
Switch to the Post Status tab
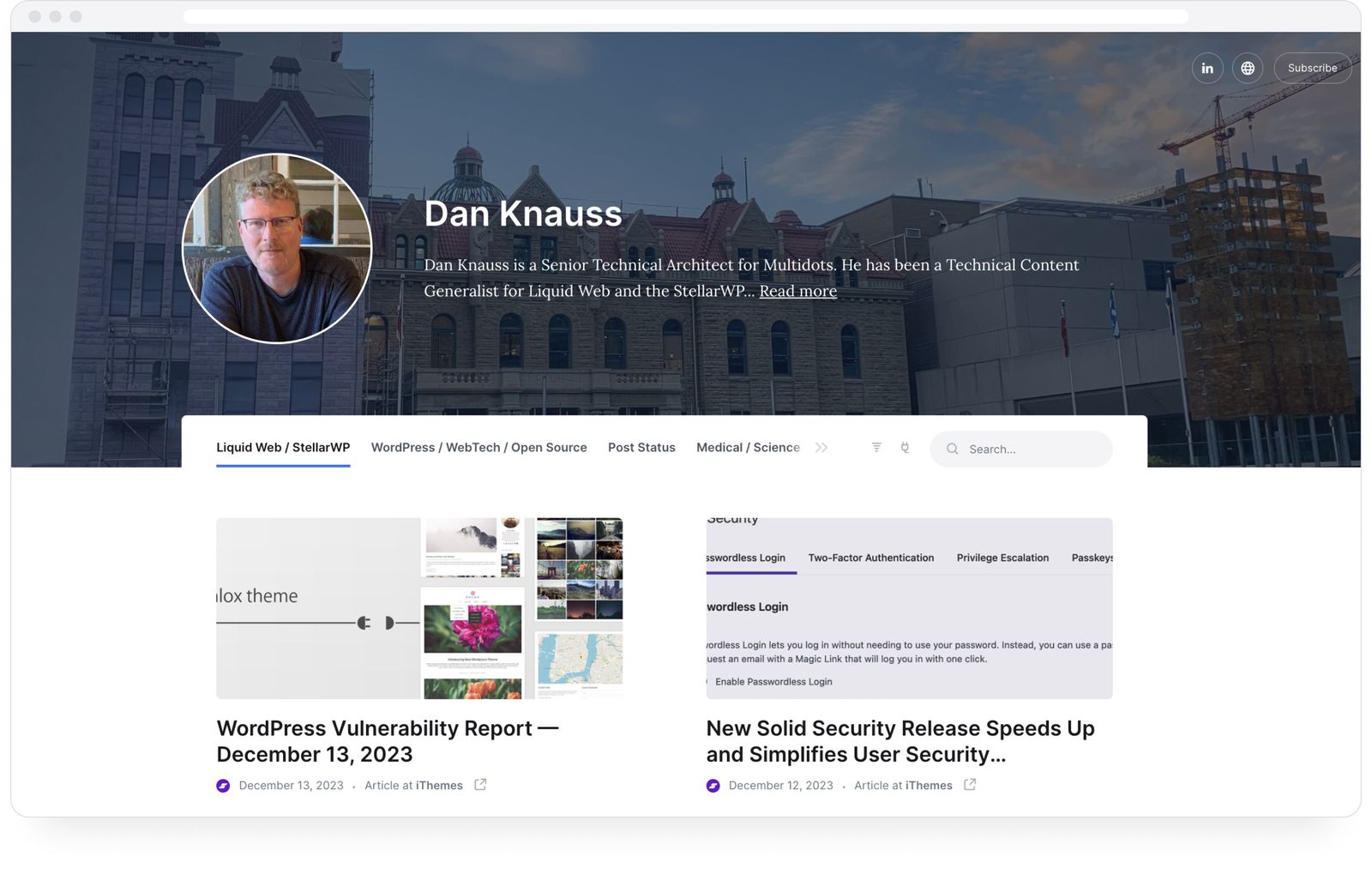(x=641, y=447)
